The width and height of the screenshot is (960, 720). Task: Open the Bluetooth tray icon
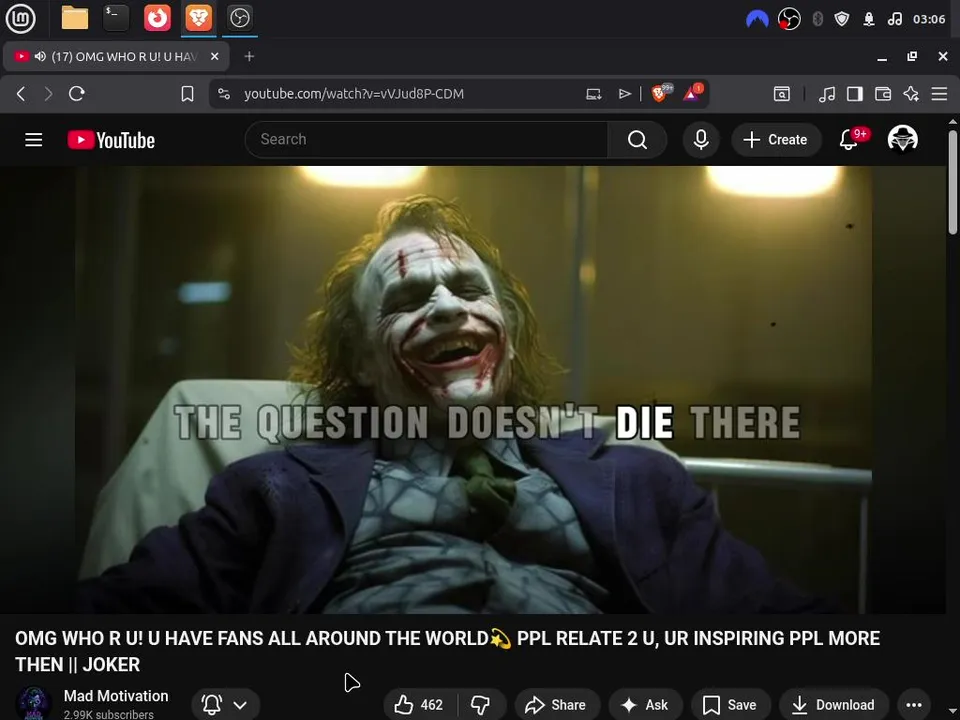pos(817,20)
